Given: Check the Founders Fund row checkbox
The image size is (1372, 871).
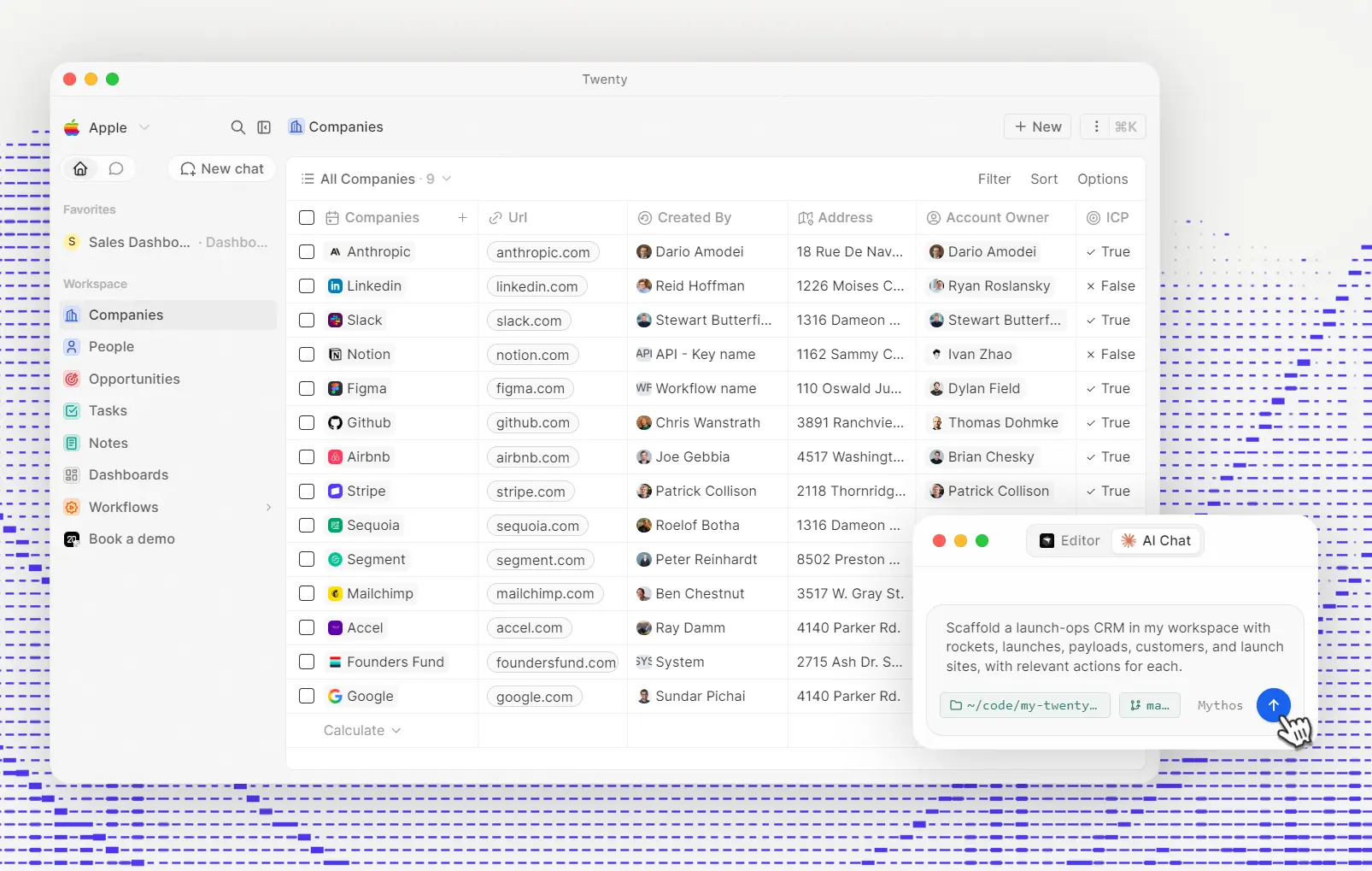Looking at the screenshot, I should [x=307, y=662].
